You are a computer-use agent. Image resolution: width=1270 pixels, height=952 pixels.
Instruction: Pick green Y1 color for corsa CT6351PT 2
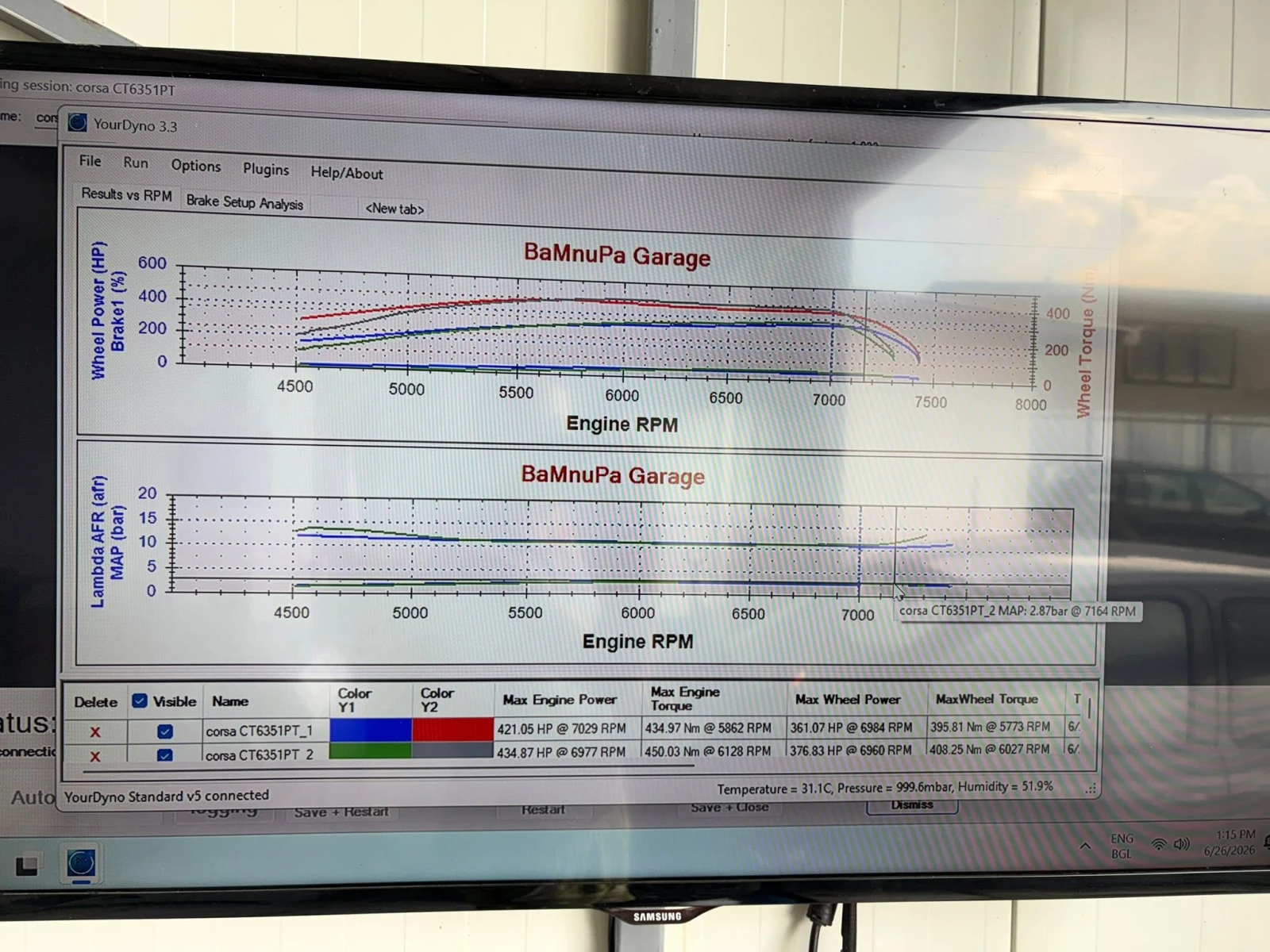tap(371, 751)
